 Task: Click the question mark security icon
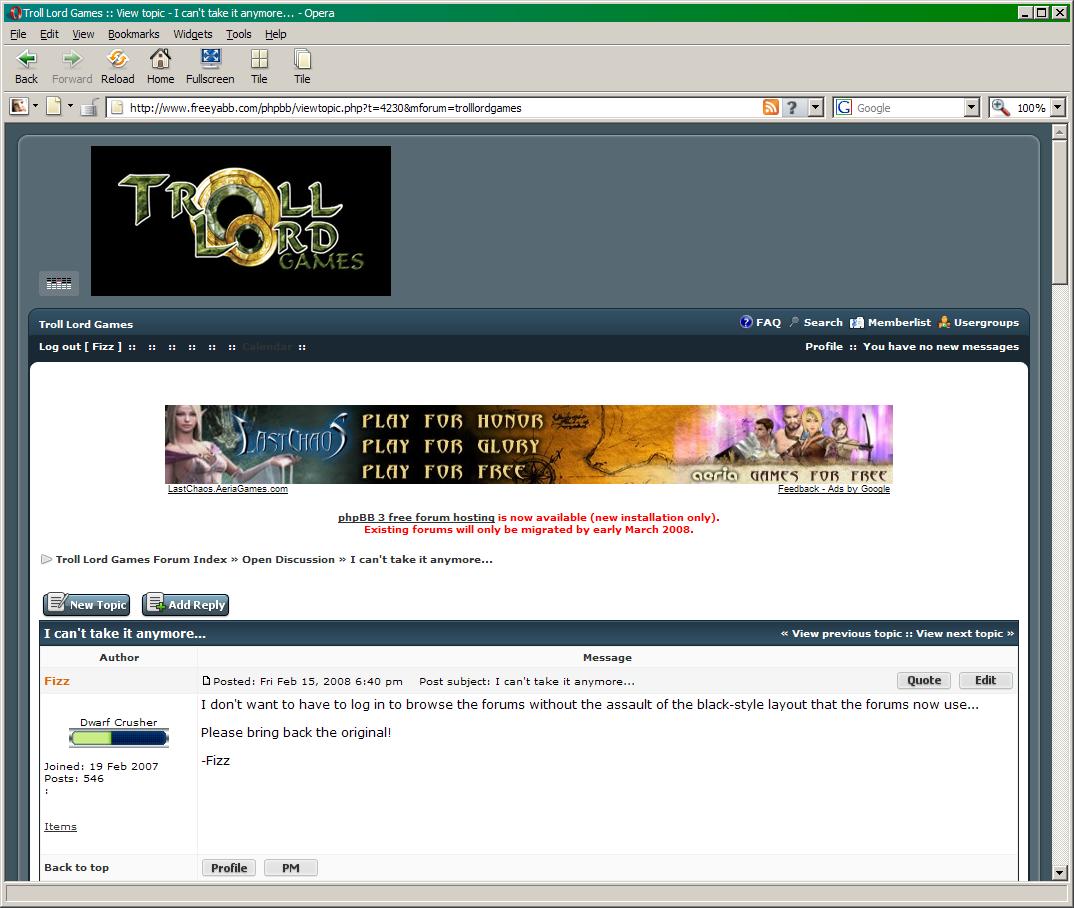click(792, 108)
